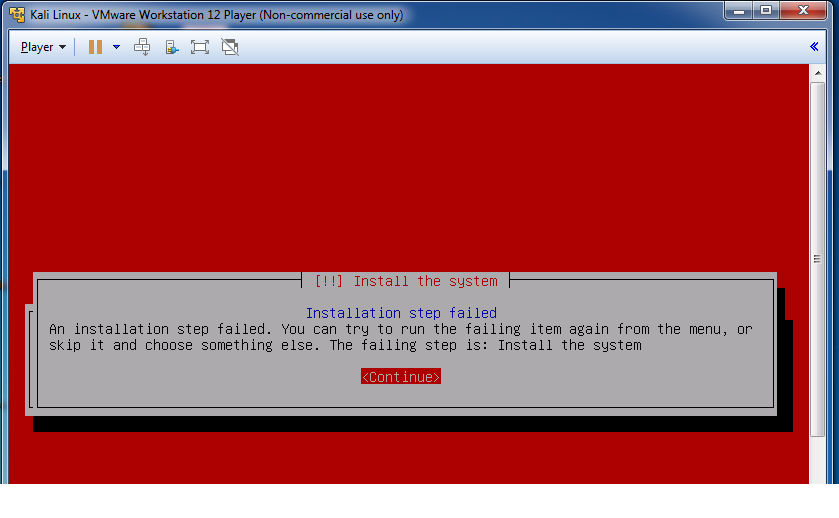839x518 pixels.
Task: Pause the virtual machine
Action: point(95,47)
